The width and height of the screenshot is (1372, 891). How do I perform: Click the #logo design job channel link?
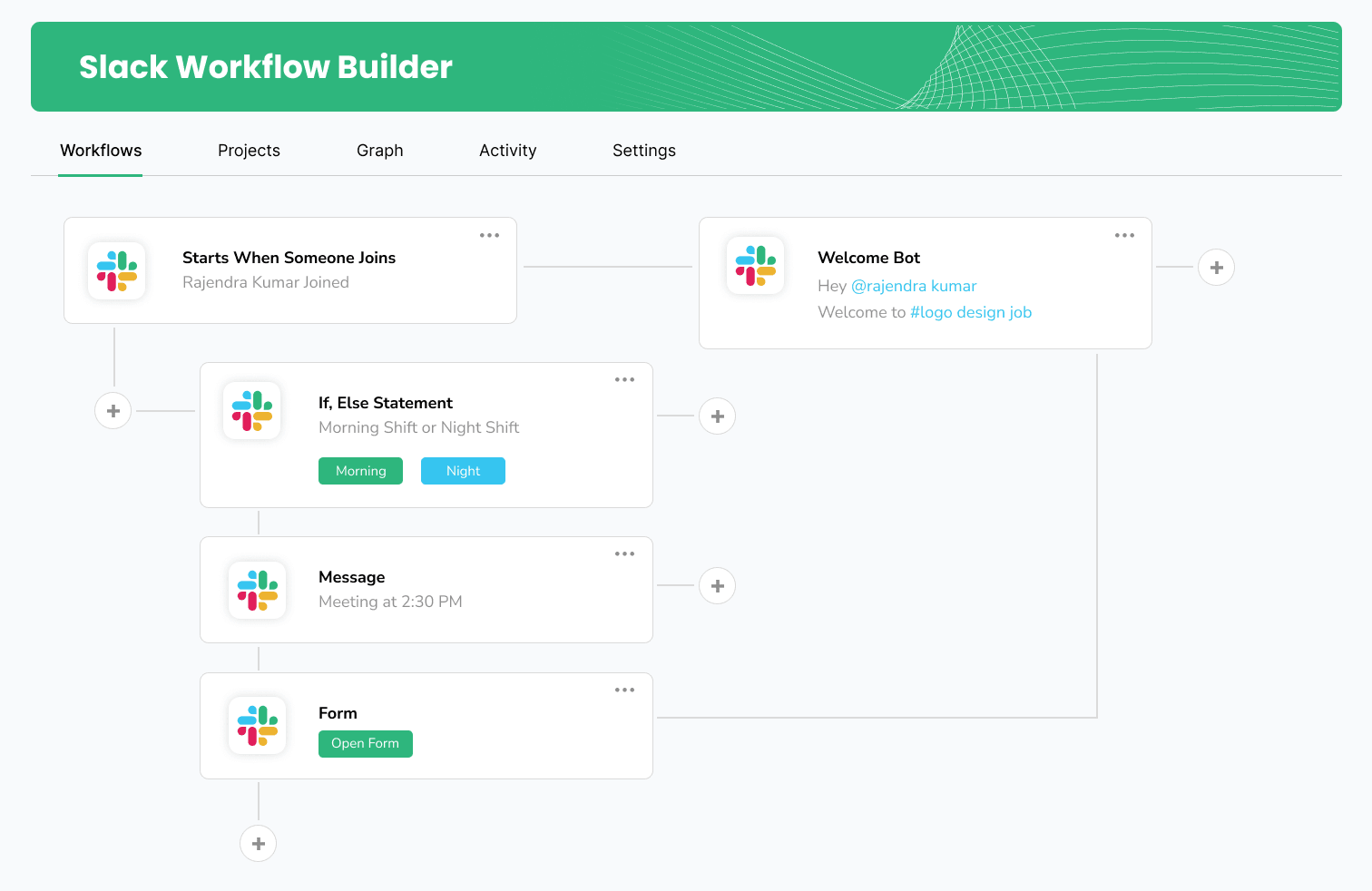tap(971, 312)
